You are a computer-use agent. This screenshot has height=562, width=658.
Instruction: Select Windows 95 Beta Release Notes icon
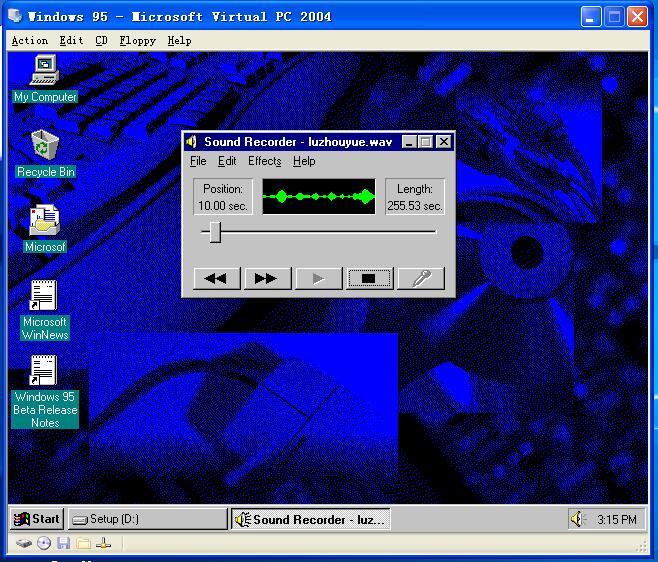pyautogui.click(x=45, y=392)
